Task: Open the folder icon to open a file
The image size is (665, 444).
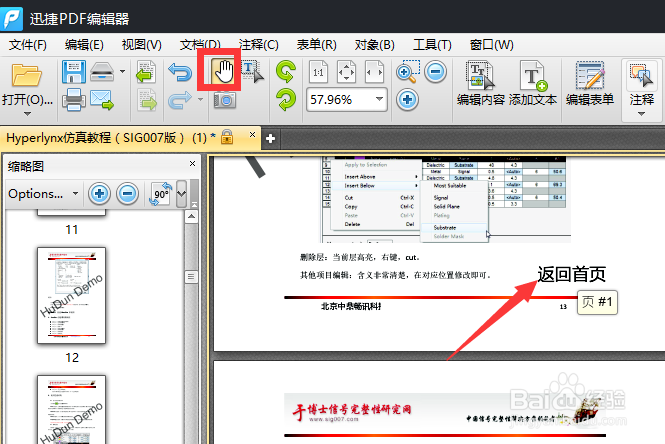Action: (27, 75)
